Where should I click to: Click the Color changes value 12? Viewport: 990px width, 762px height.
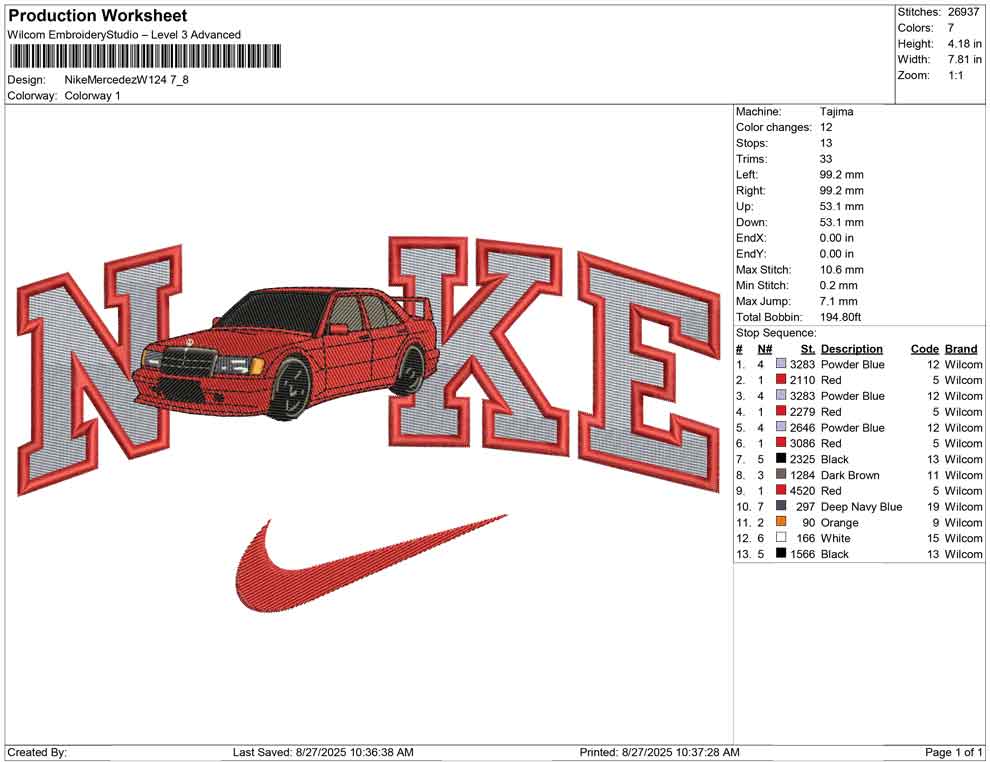pyautogui.click(x=826, y=127)
